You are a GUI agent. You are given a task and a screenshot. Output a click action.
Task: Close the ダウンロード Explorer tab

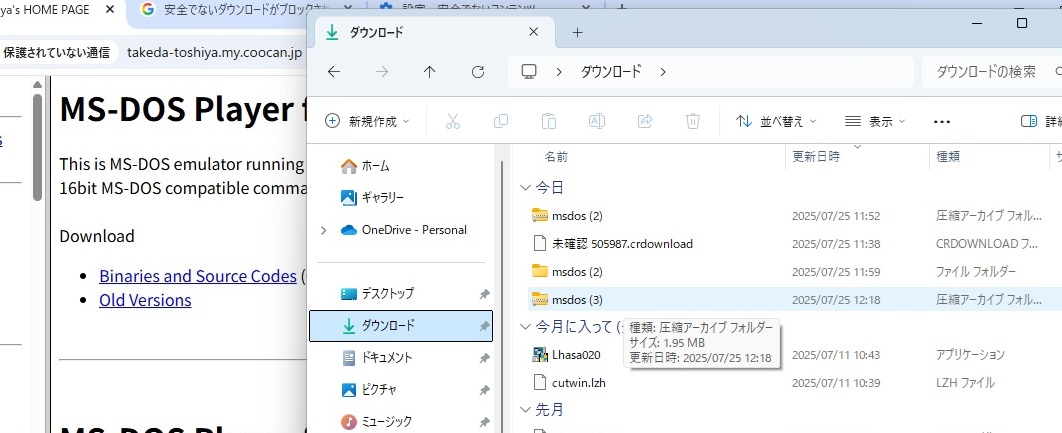533,32
